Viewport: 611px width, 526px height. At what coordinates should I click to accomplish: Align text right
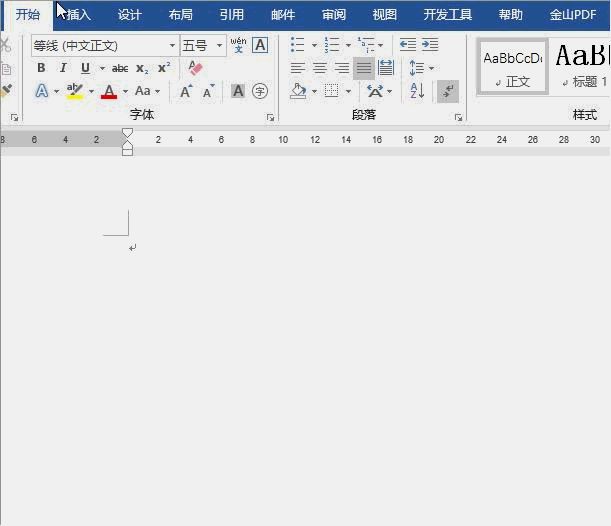[342, 68]
